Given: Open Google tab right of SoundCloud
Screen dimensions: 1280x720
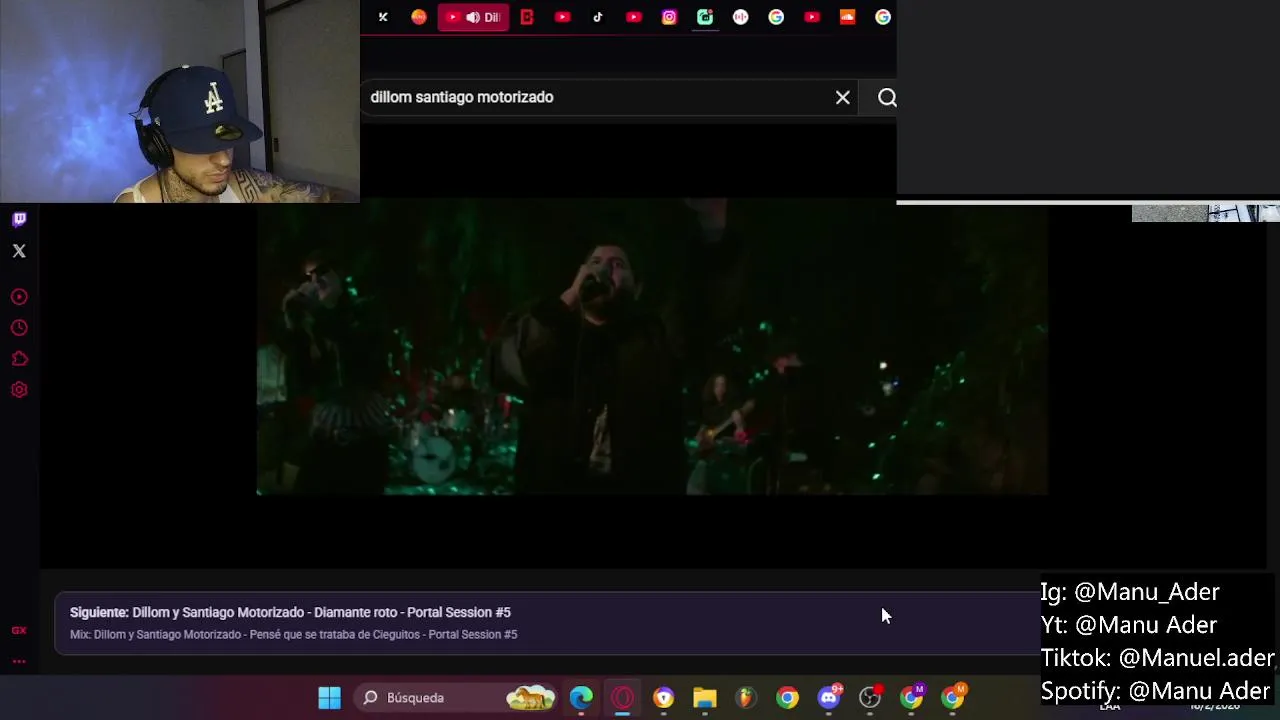Looking at the screenshot, I should 883,17.
